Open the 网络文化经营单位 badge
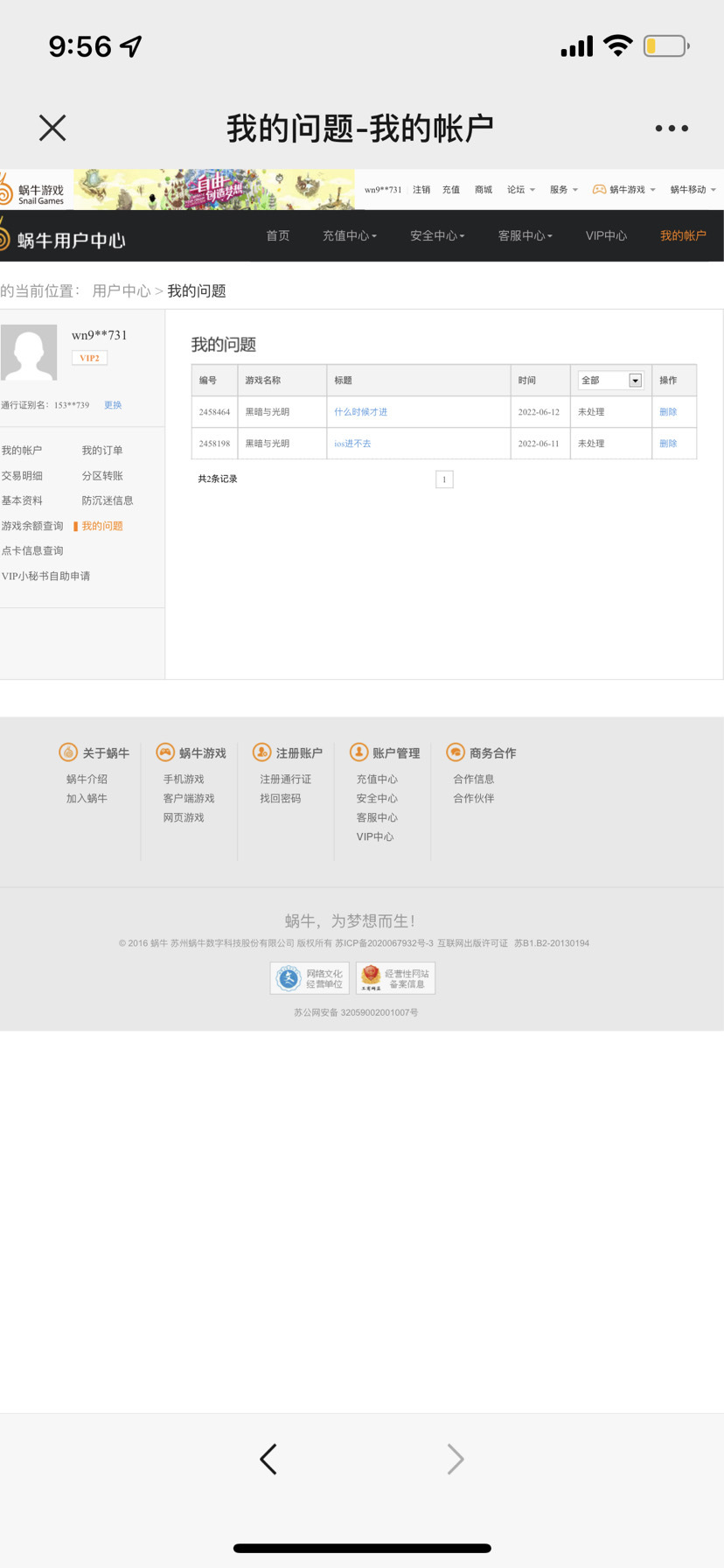The image size is (724, 1568). click(x=310, y=978)
